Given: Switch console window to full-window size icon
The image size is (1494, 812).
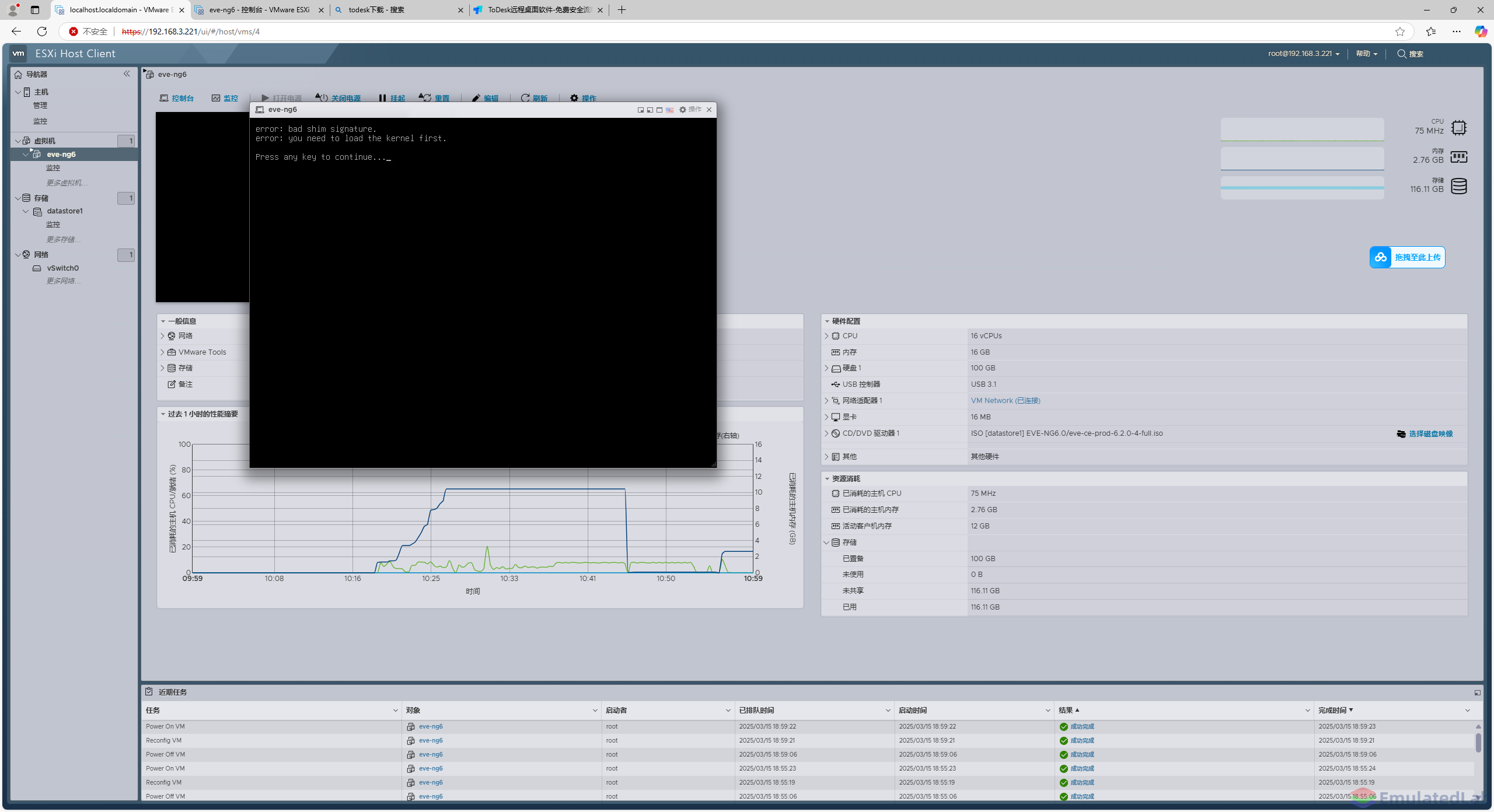Looking at the screenshot, I should click(x=659, y=110).
